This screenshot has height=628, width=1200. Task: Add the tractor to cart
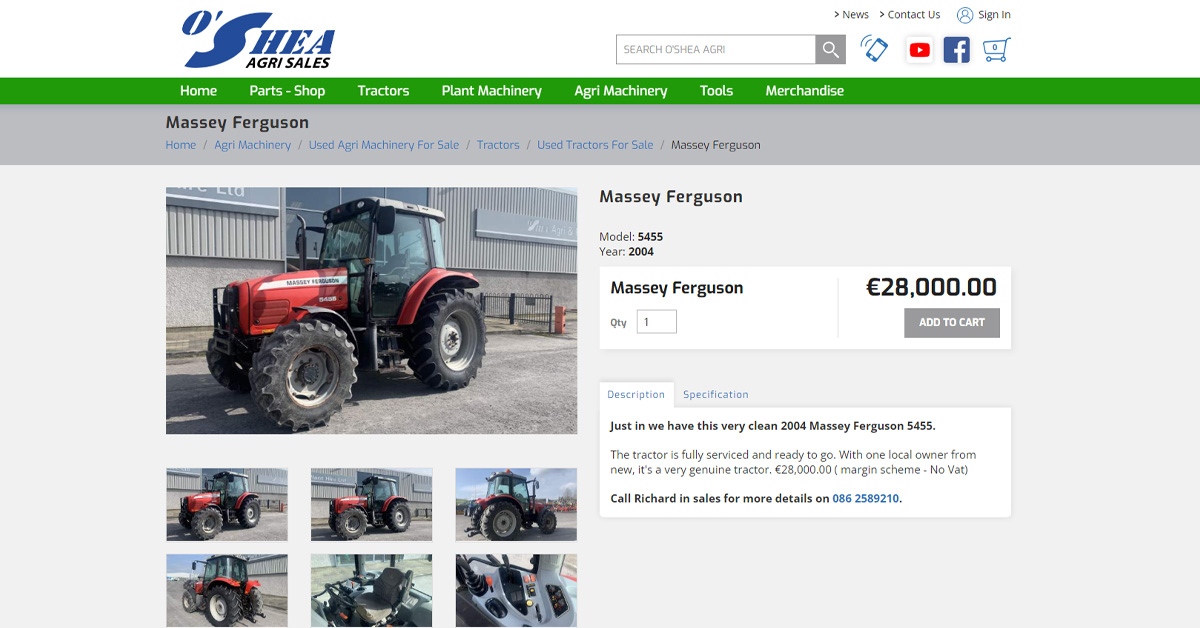(x=952, y=322)
